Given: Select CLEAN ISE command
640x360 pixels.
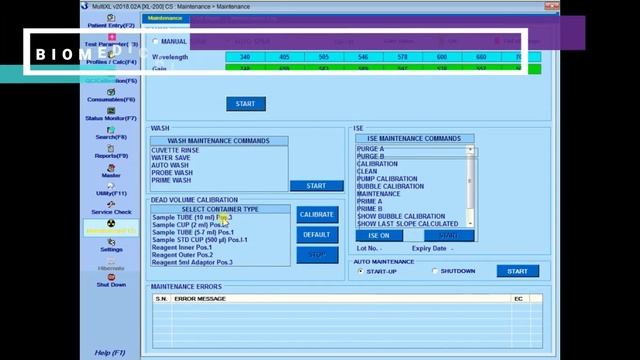Looking at the screenshot, I should click(x=367, y=171).
